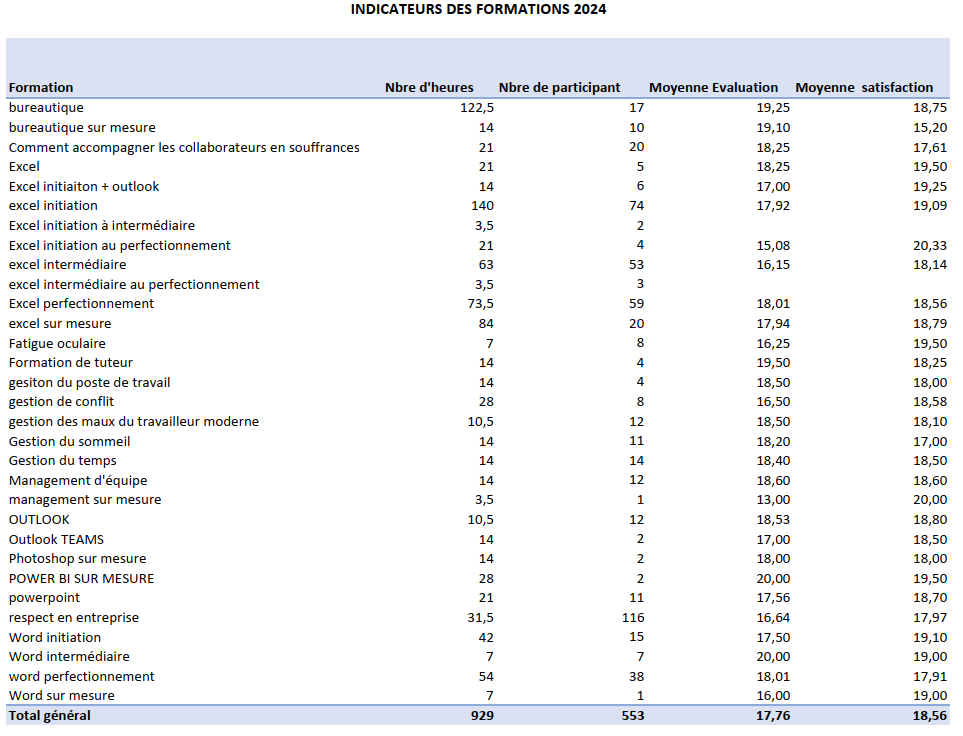Screen dimensions: 963x736
Task: Click the 'Moyenne Evaluation' column header
Action: (713, 88)
